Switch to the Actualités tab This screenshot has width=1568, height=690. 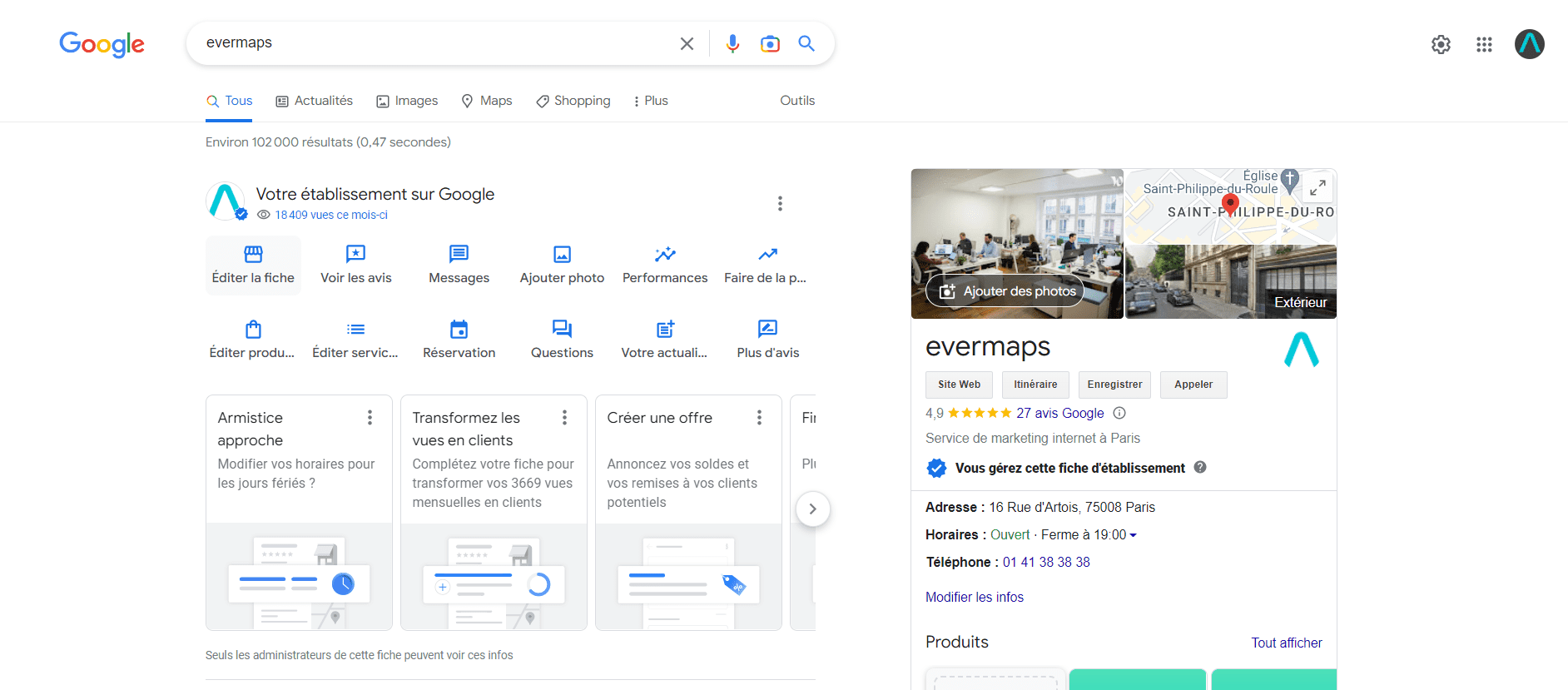(315, 101)
